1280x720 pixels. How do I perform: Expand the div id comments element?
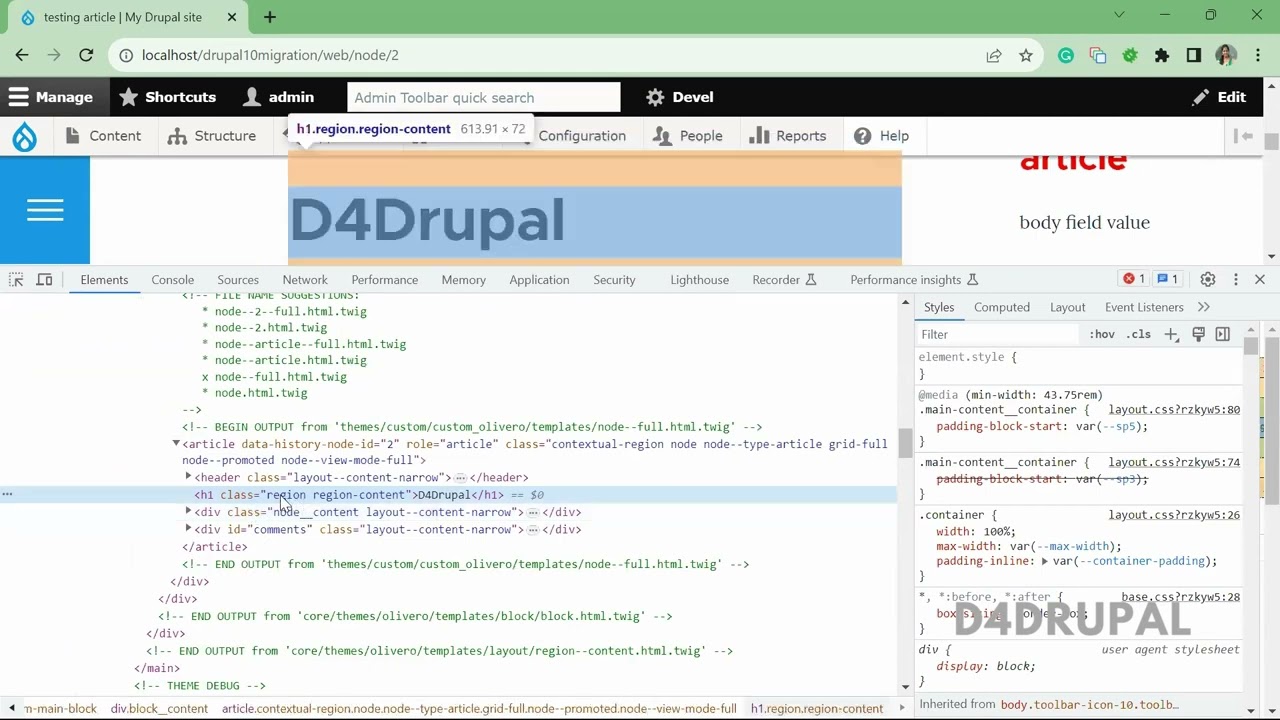pos(188,529)
